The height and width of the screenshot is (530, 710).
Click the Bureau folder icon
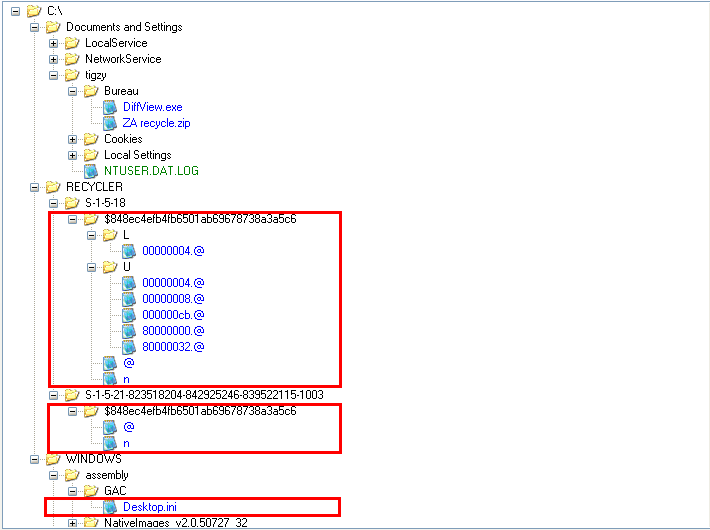point(91,91)
